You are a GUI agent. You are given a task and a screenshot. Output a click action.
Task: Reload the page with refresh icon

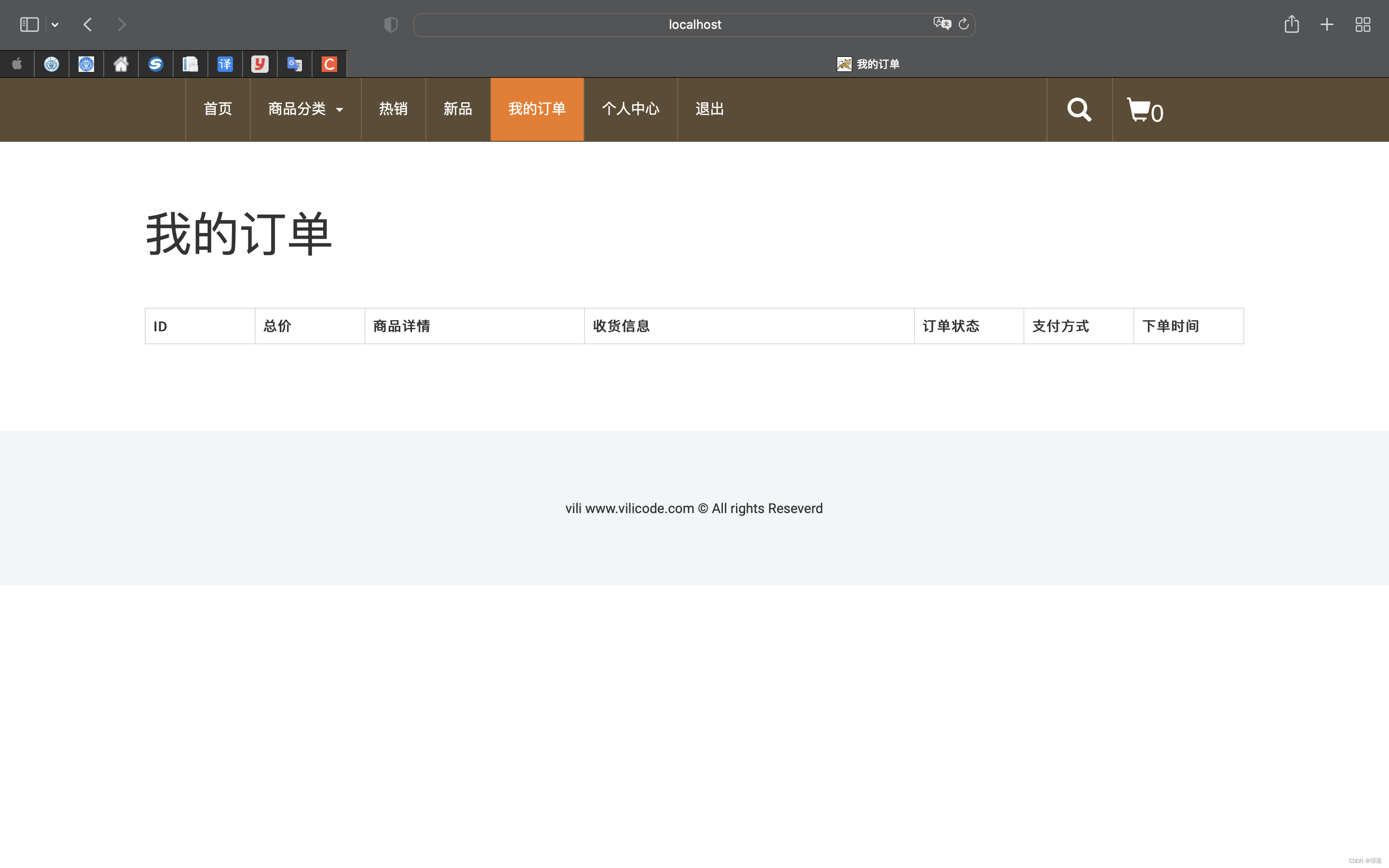click(964, 24)
